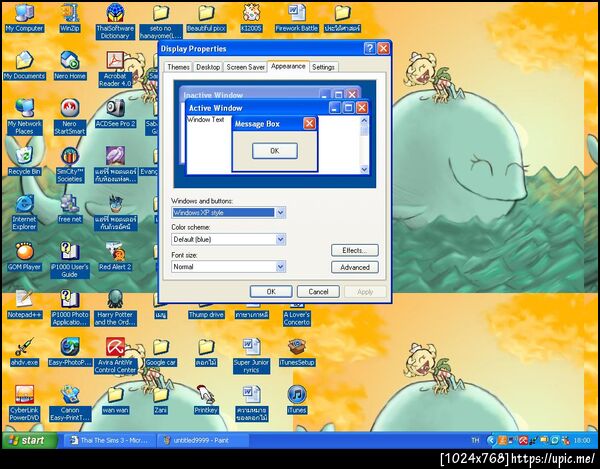Click OK in the preview Message Box
Viewport: 600px width, 469px height.
point(275,151)
